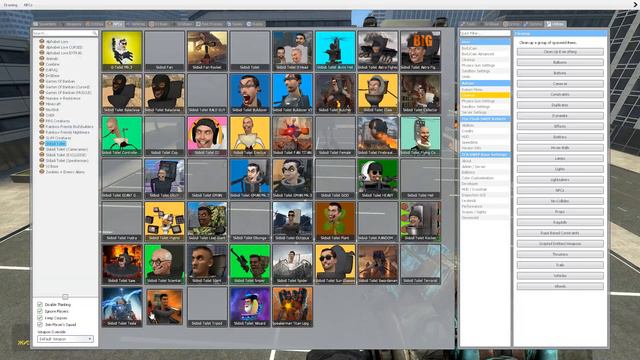Click the Clean Up Everything button

click(x=560, y=52)
